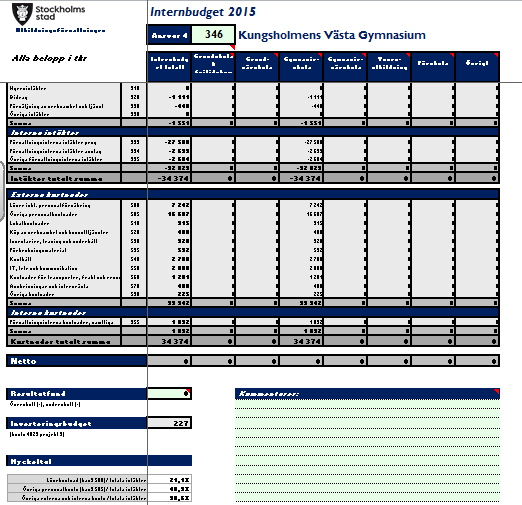This screenshot has width=522, height=505.
Task: Click the 21,1% Nyckeltal value
Action: (179, 480)
